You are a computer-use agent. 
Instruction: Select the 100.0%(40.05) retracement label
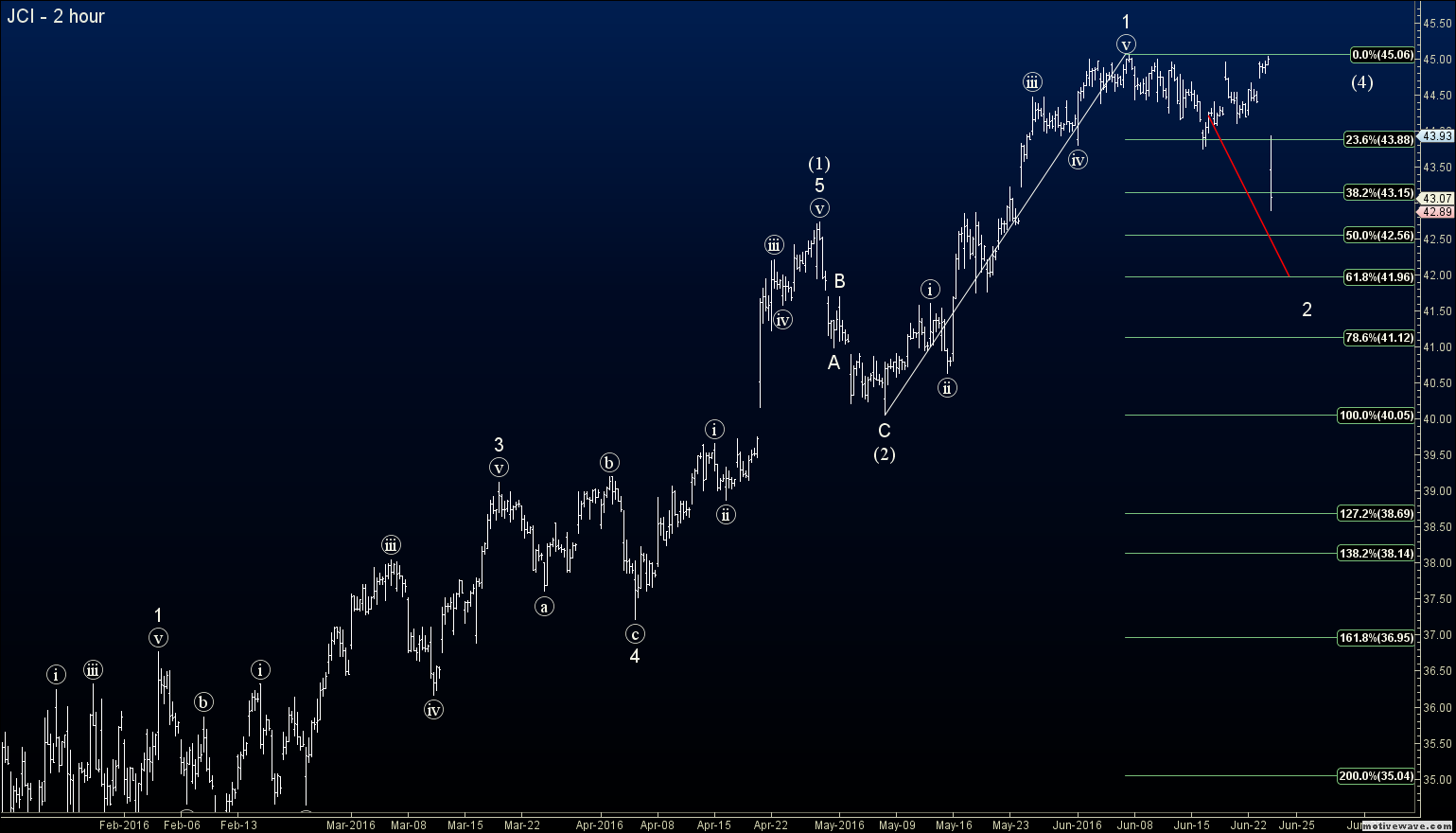pos(1377,416)
